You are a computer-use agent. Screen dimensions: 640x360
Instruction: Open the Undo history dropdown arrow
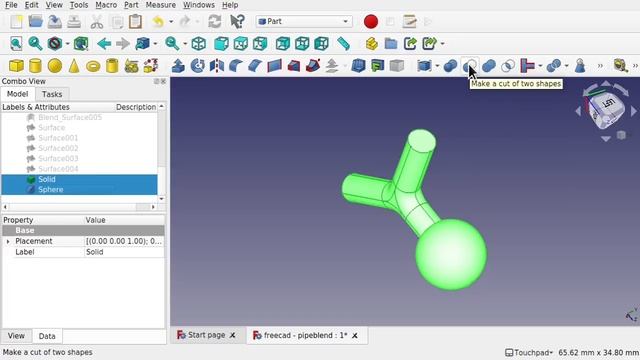pyautogui.click(x=171, y=22)
